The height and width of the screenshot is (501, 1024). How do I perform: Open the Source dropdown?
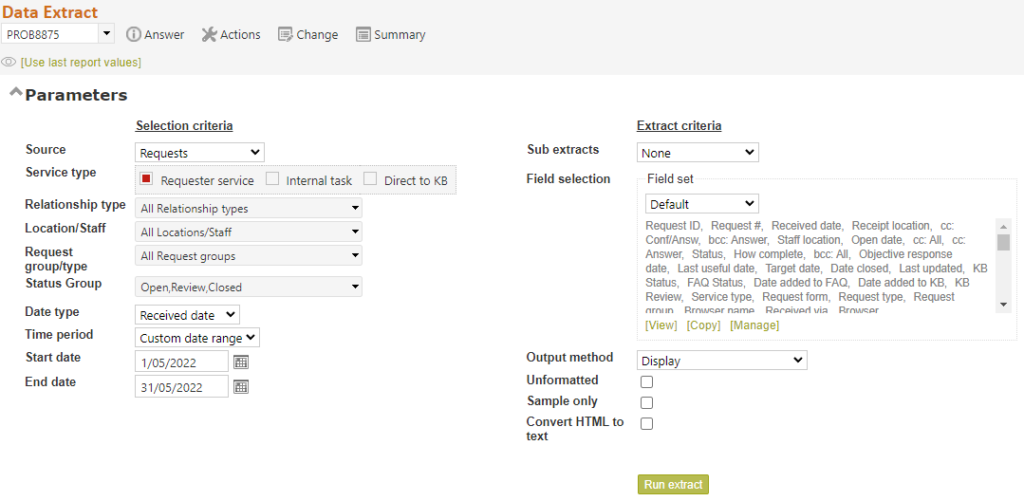pyautogui.click(x=200, y=153)
